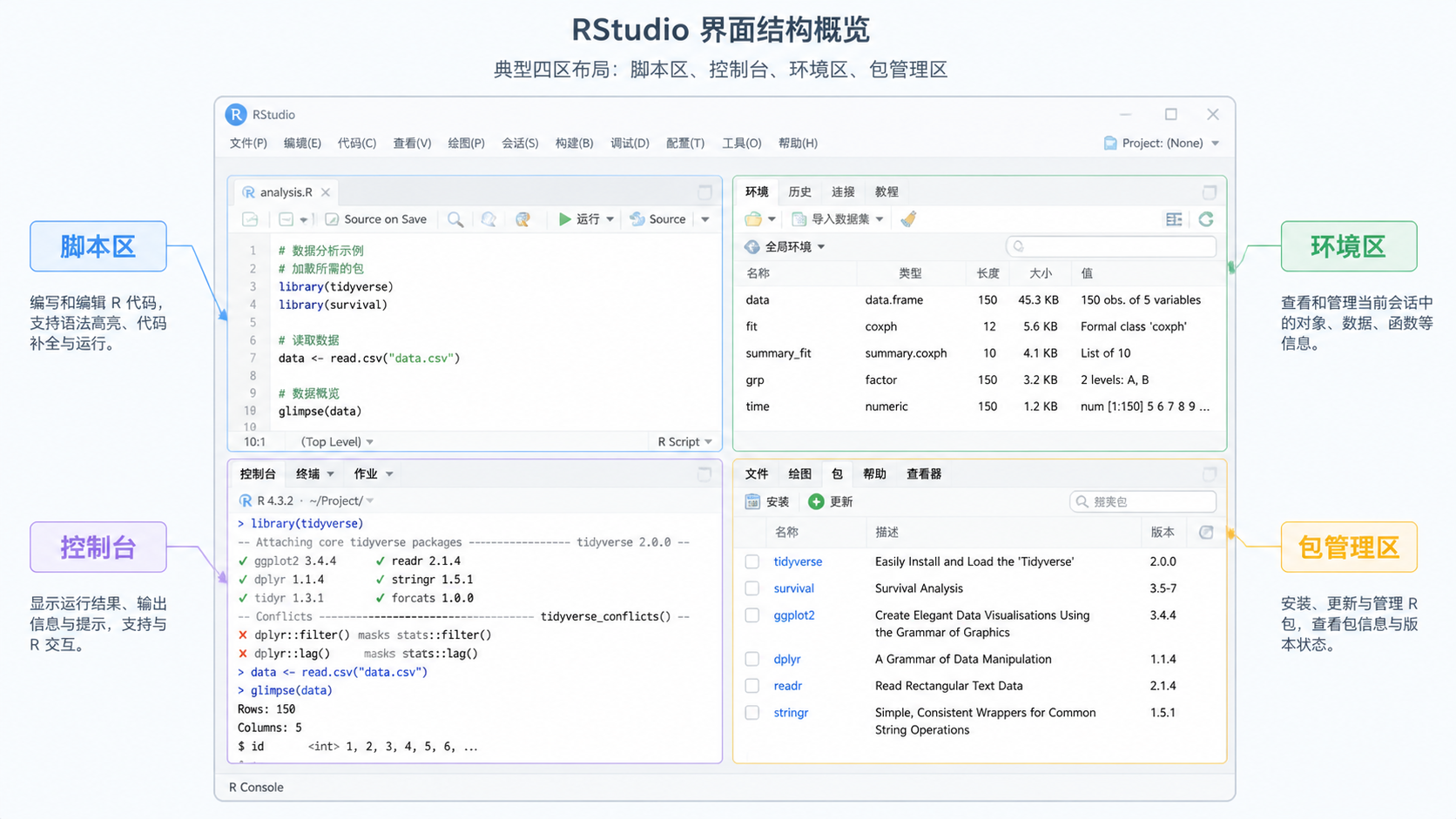Click the blue Source icon in script toolbar
Viewport: 1456px width, 819px height.
pos(637,219)
